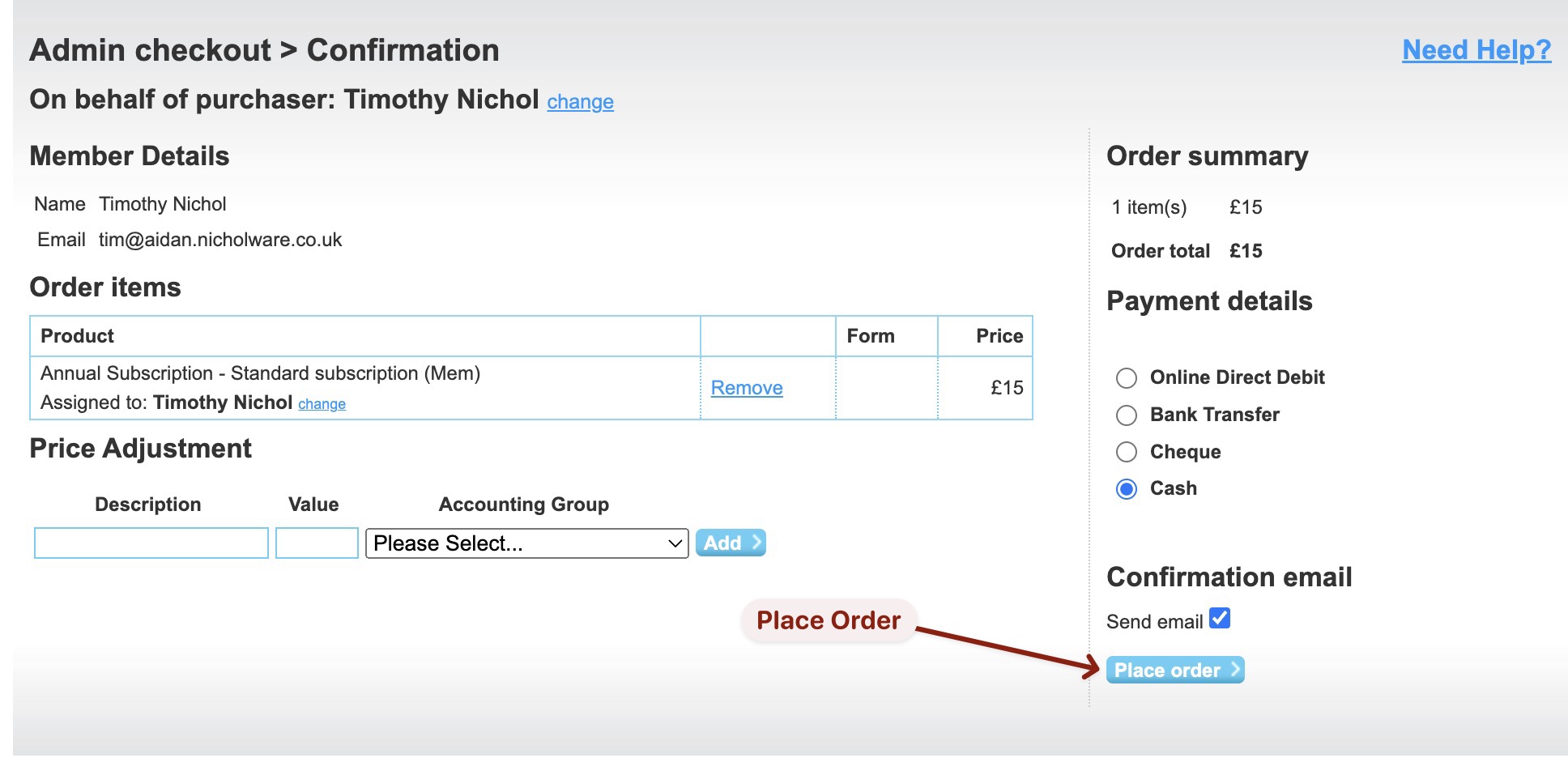
Task: Pick the Cash radio button
Action: [1127, 489]
